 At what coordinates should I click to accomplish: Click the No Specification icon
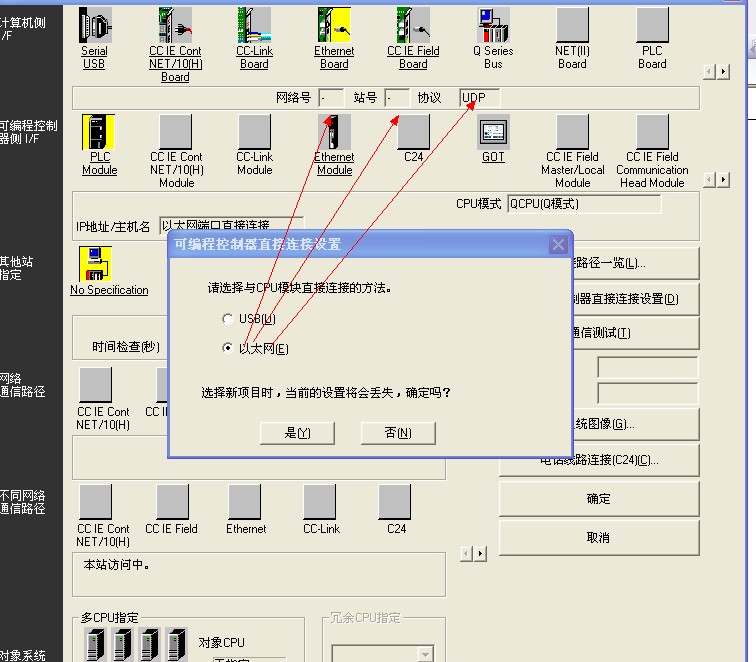[95, 264]
